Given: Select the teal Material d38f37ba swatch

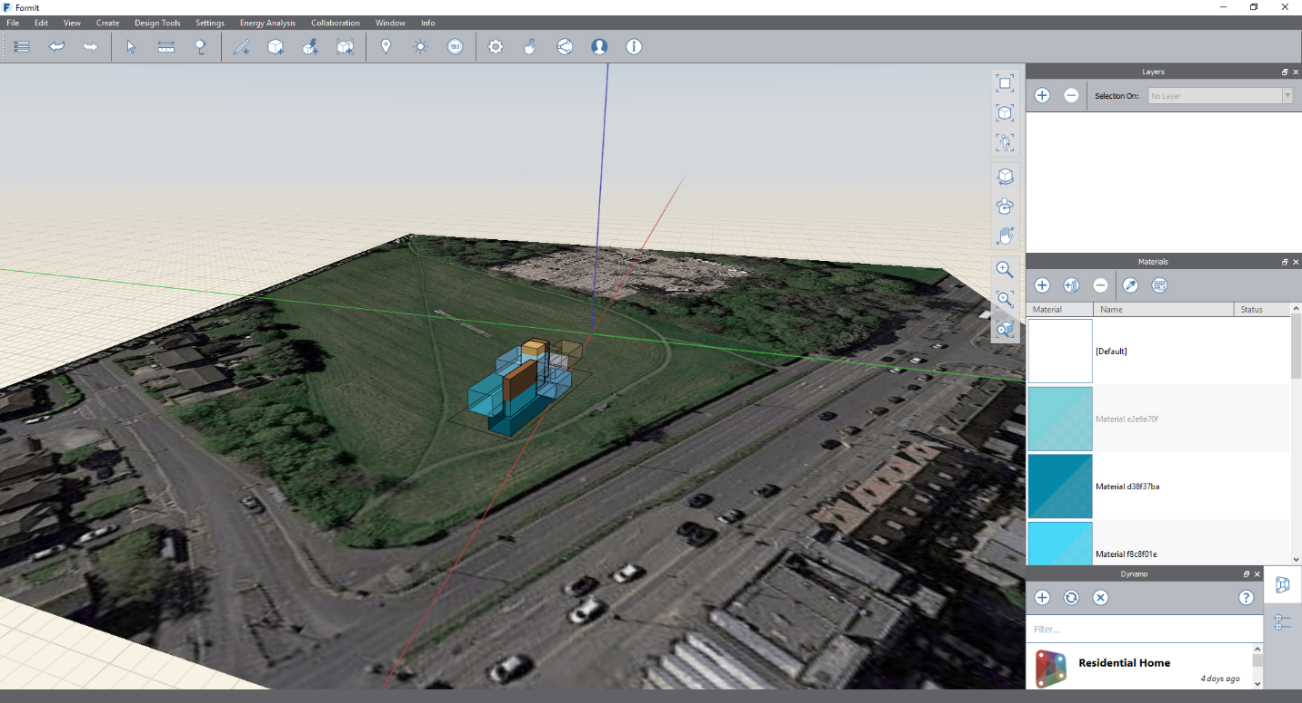Looking at the screenshot, I should click(1060, 486).
